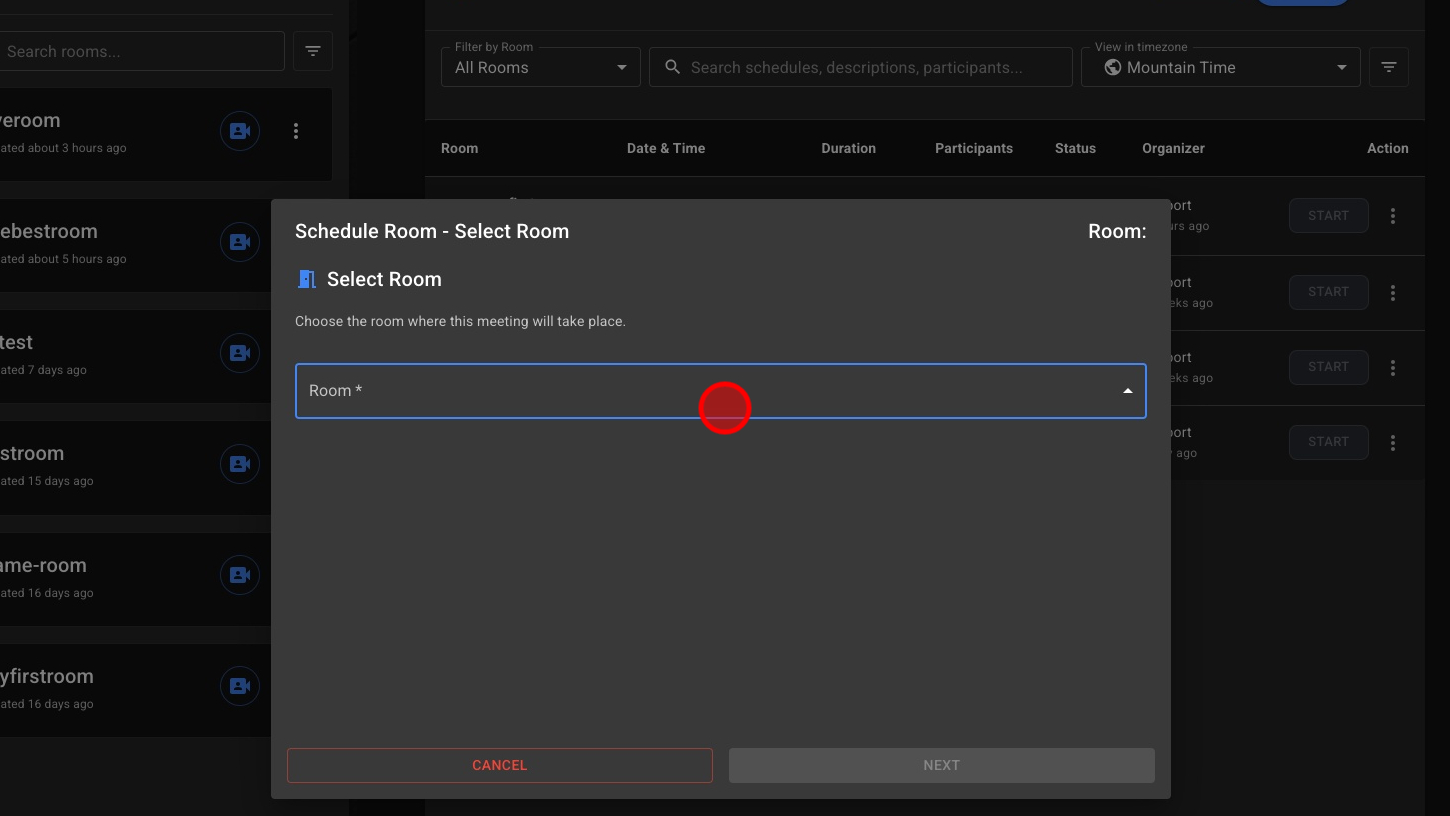Open the Mountain Time timezone dropdown
Image resolution: width=1450 pixels, height=816 pixels.
click(1220, 67)
